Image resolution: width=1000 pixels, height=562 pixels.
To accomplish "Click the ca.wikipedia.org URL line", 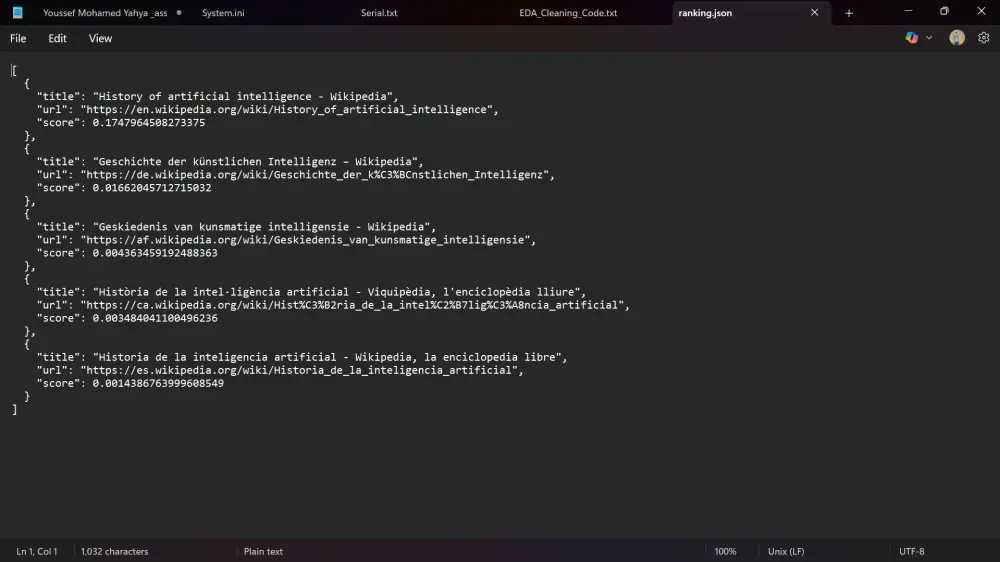I will (x=333, y=305).
